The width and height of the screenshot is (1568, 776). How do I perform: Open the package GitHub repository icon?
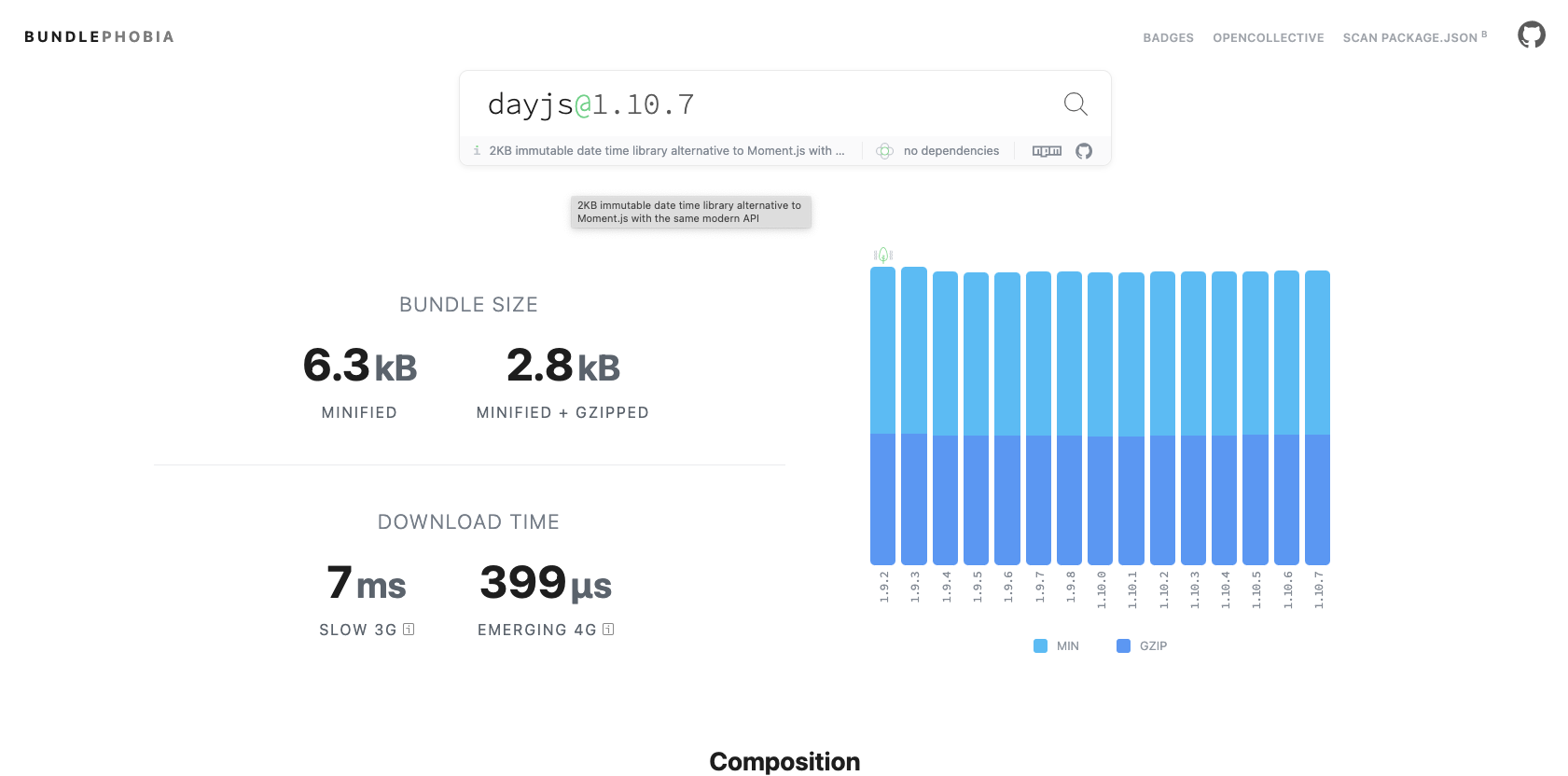(1084, 151)
